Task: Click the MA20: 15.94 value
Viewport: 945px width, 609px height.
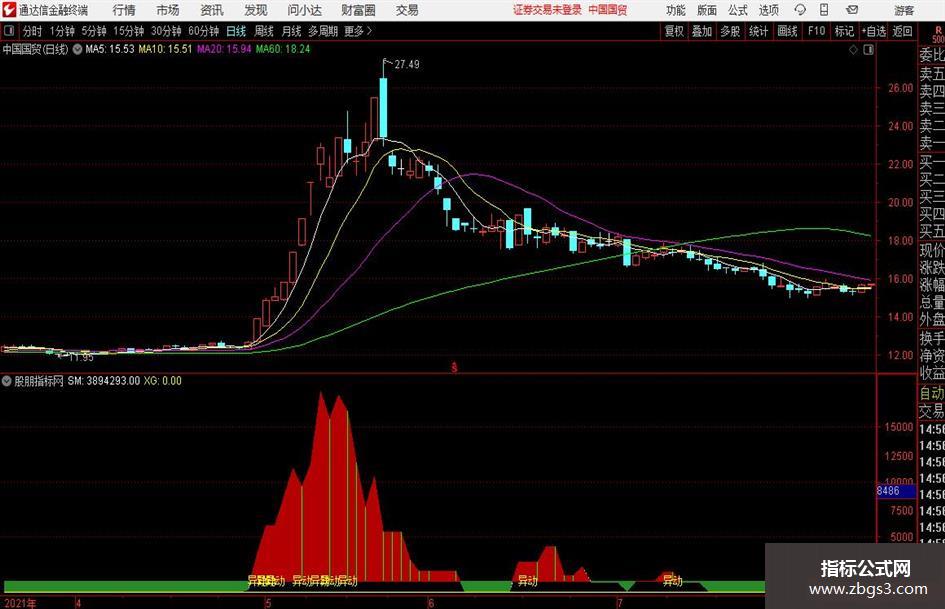Action: click(x=224, y=49)
